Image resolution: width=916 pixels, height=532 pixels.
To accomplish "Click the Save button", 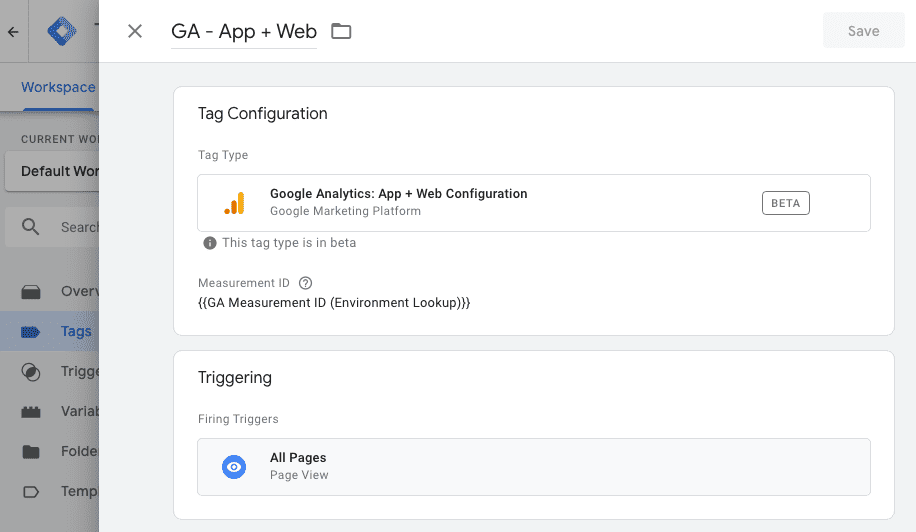I will tap(863, 31).
